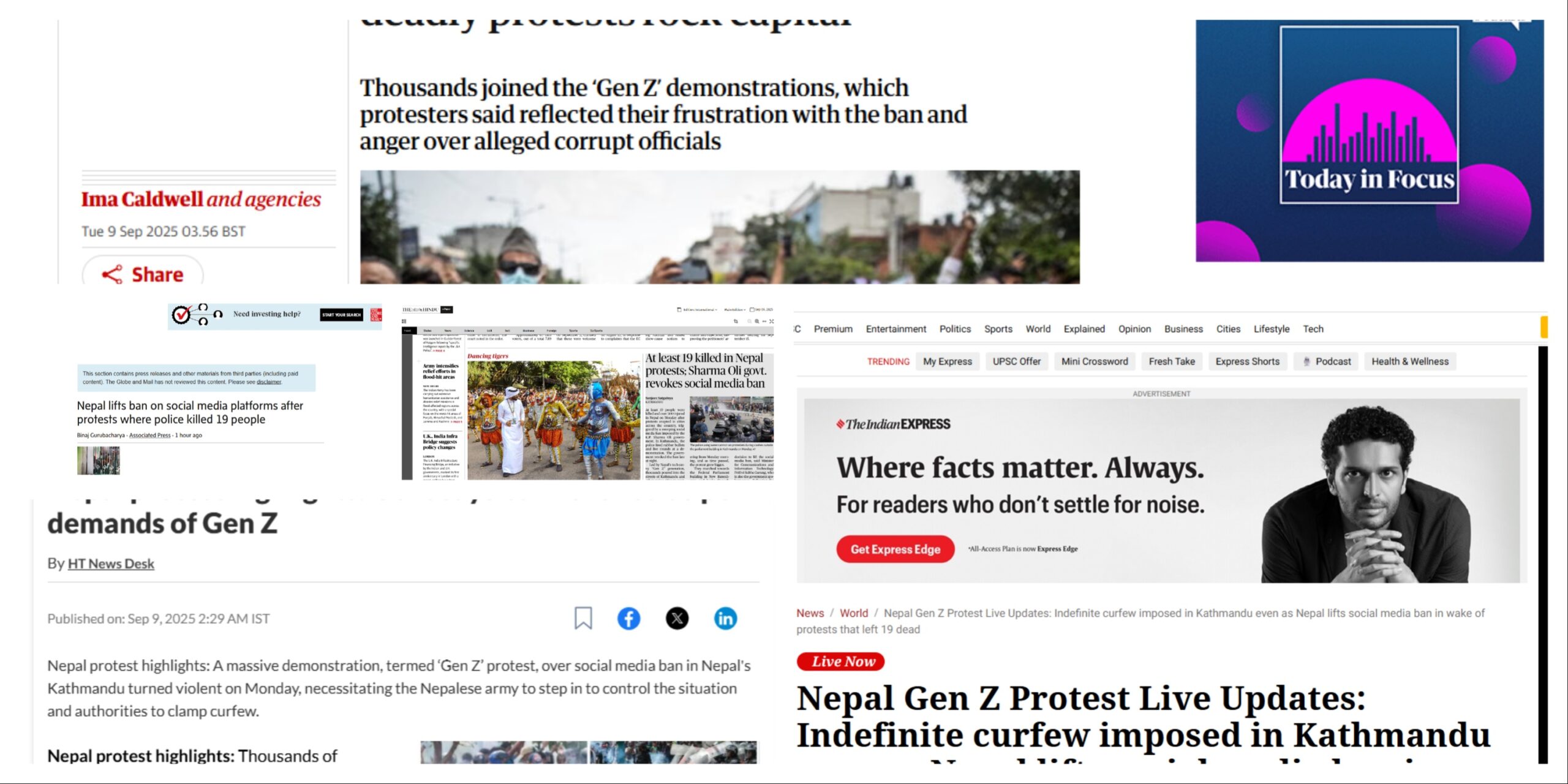The width and height of the screenshot is (1568, 784).
Task: Share article on X
Action: pyautogui.click(x=677, y=618)
